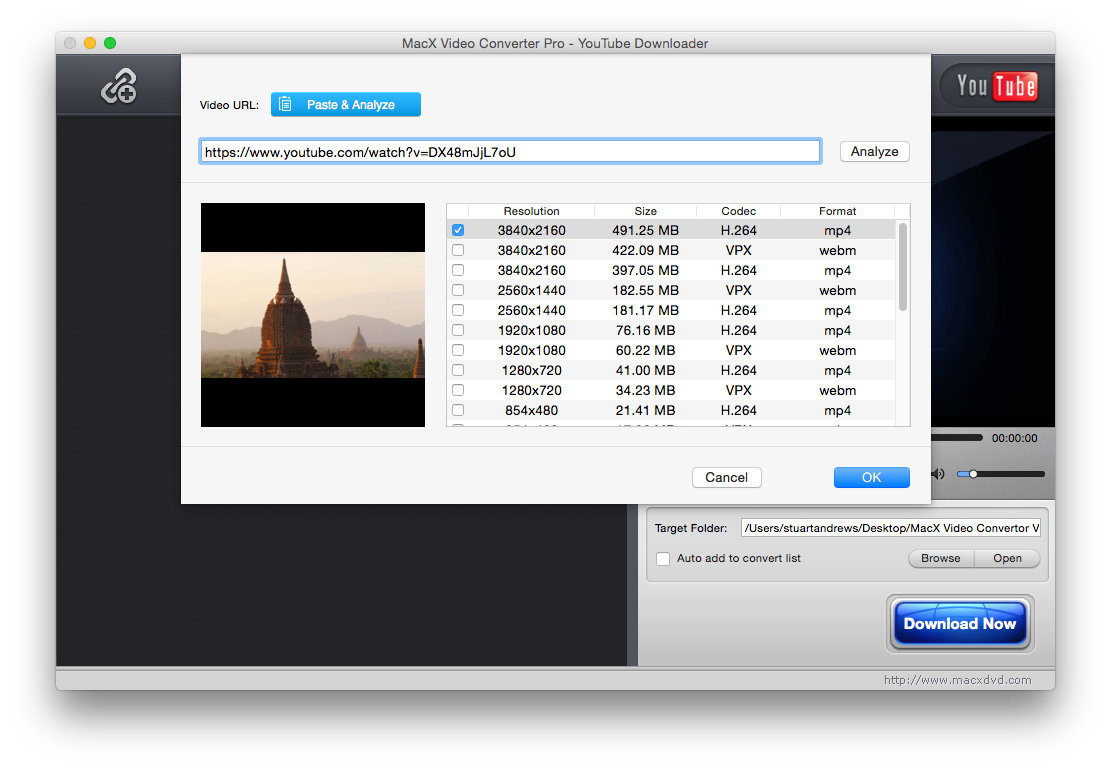Click the Target Folder label
The width and height of the screenshot is (1111, 770).
[691, 528]
